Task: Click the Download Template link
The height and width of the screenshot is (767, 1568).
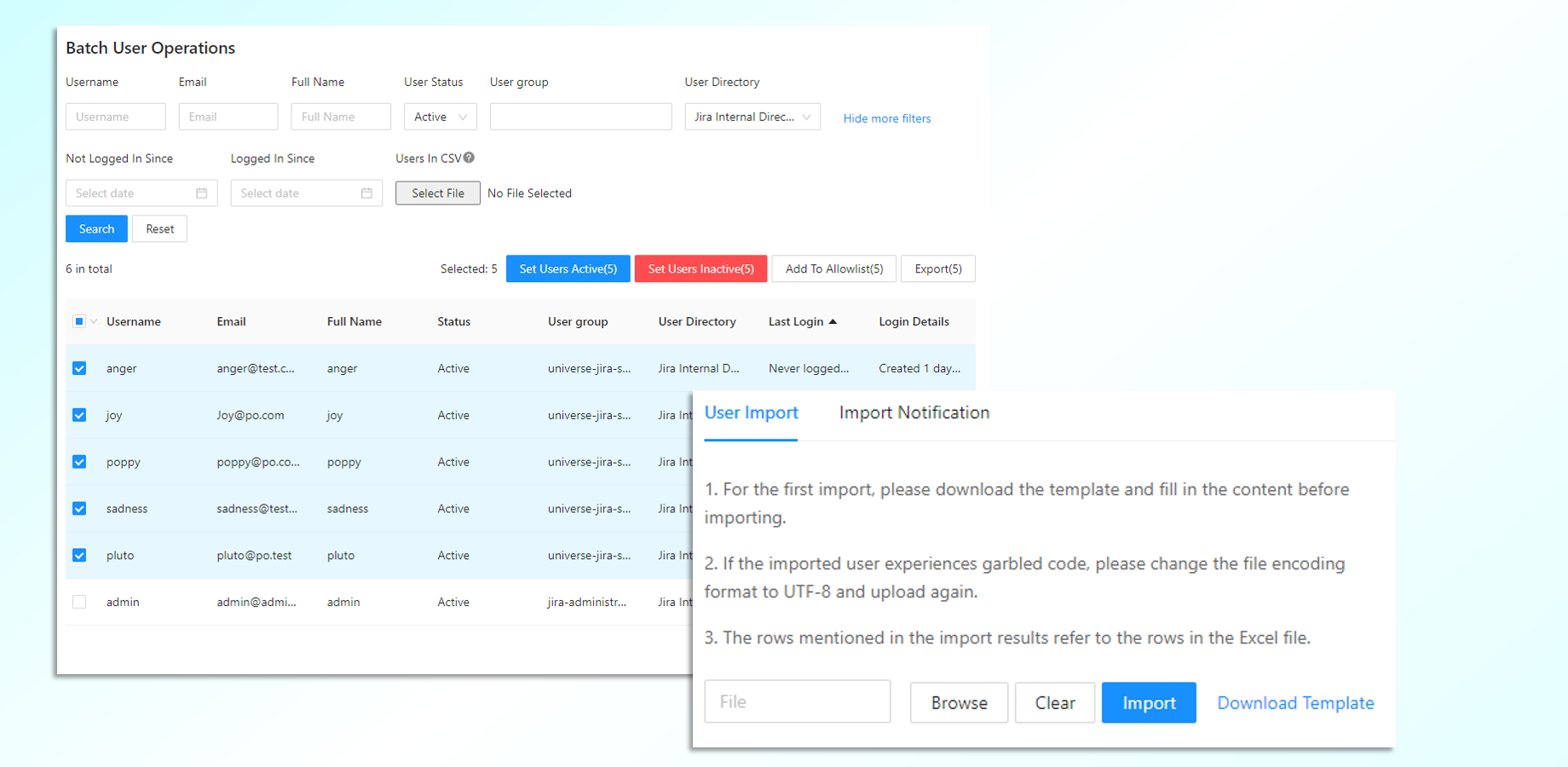Action: point(1295,703)
